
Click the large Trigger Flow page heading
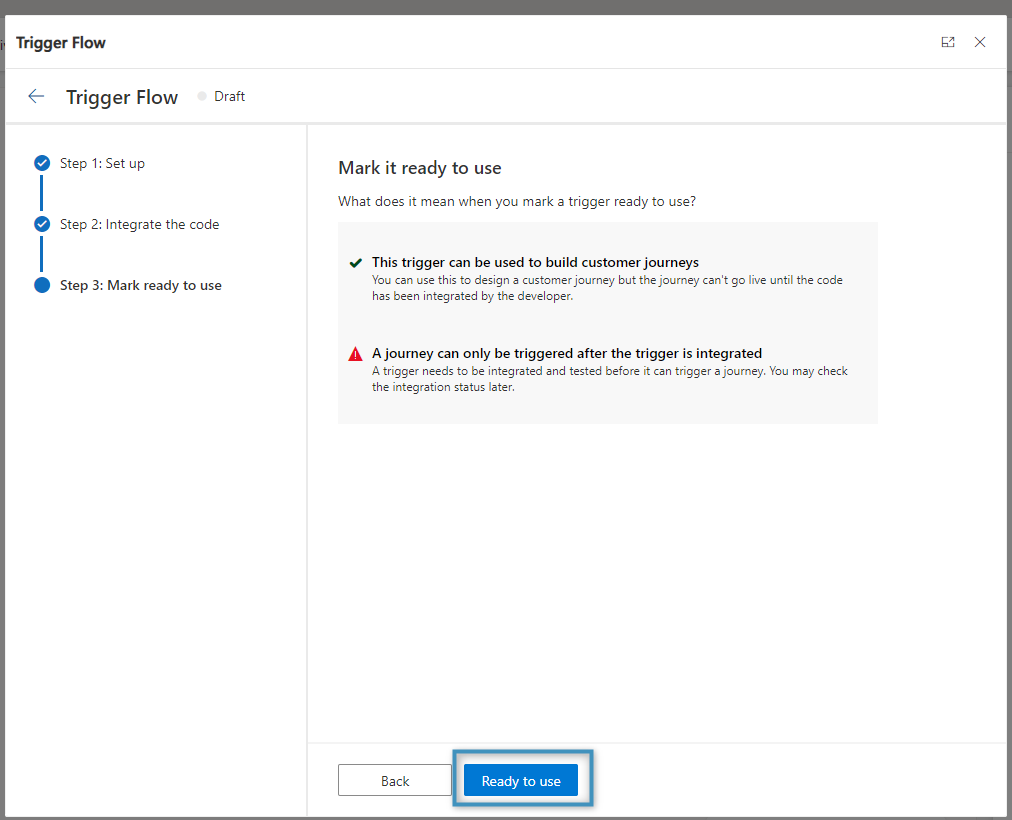[122, 97]
